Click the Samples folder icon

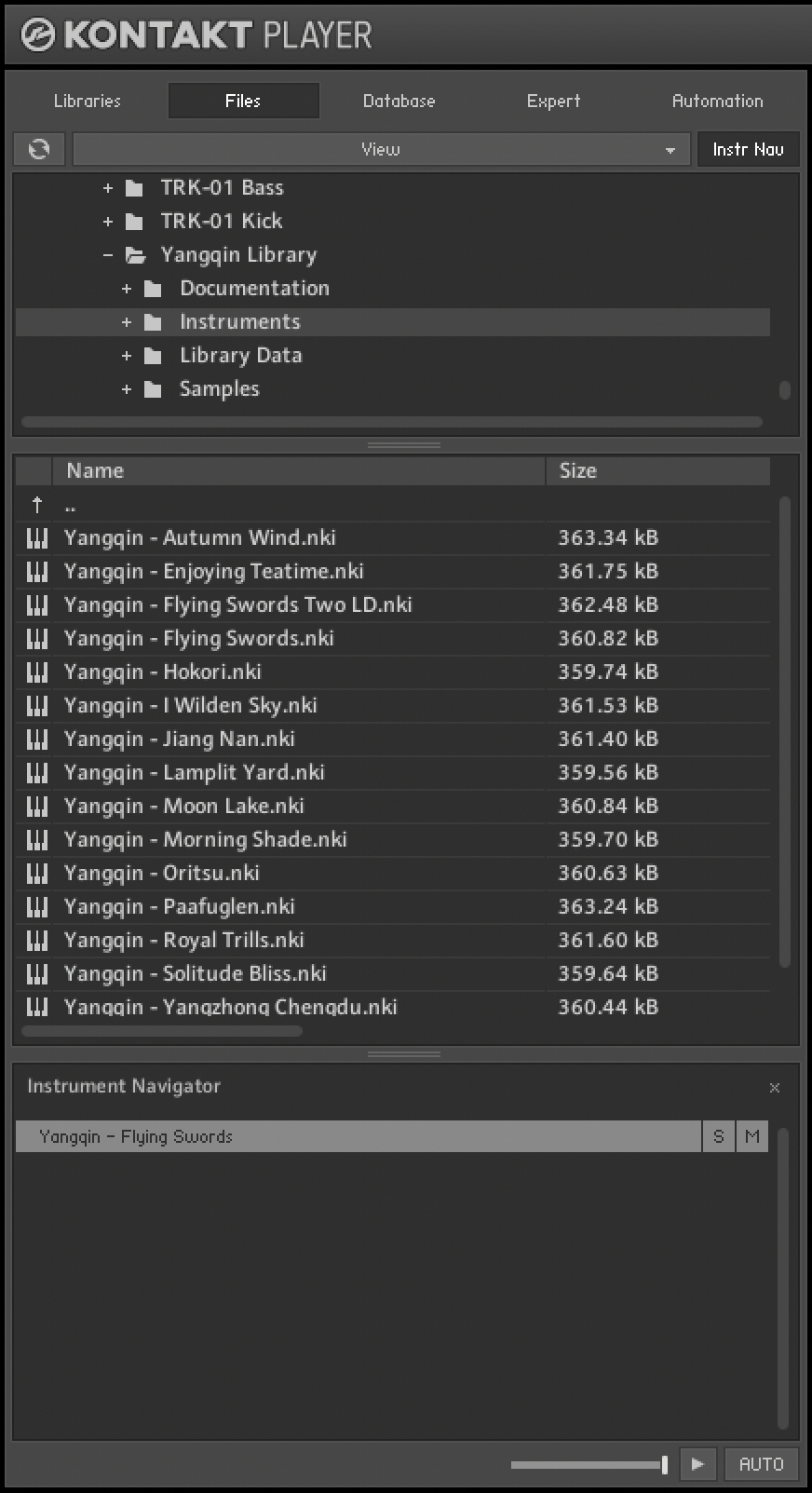[x=154, y=389]
